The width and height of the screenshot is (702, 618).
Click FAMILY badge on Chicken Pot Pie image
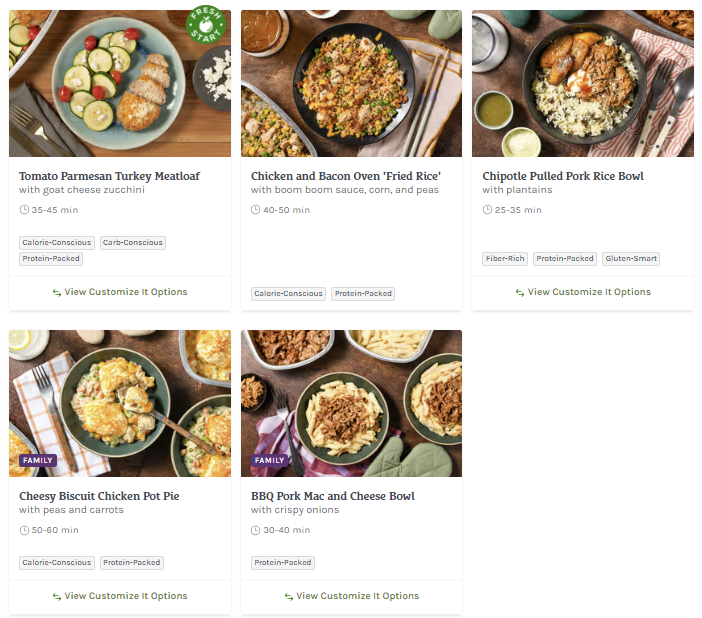[38, 460]
